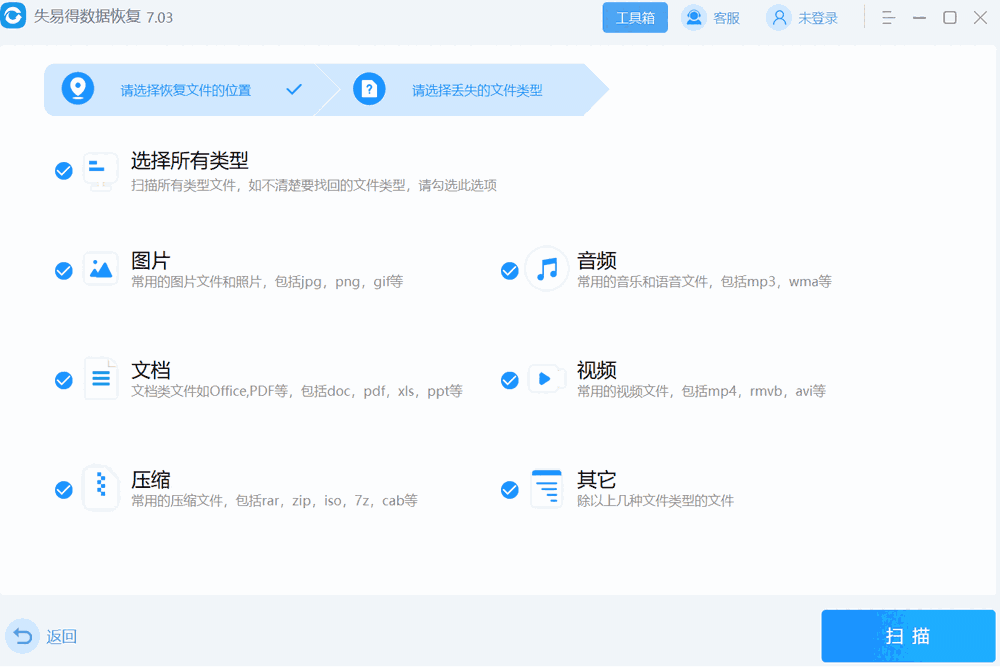The width and height of the screenshot is (1000, 667).
Task: Deselect the 视频 file type checkmark
Action: pyautogui.click(x=509, y=378)
